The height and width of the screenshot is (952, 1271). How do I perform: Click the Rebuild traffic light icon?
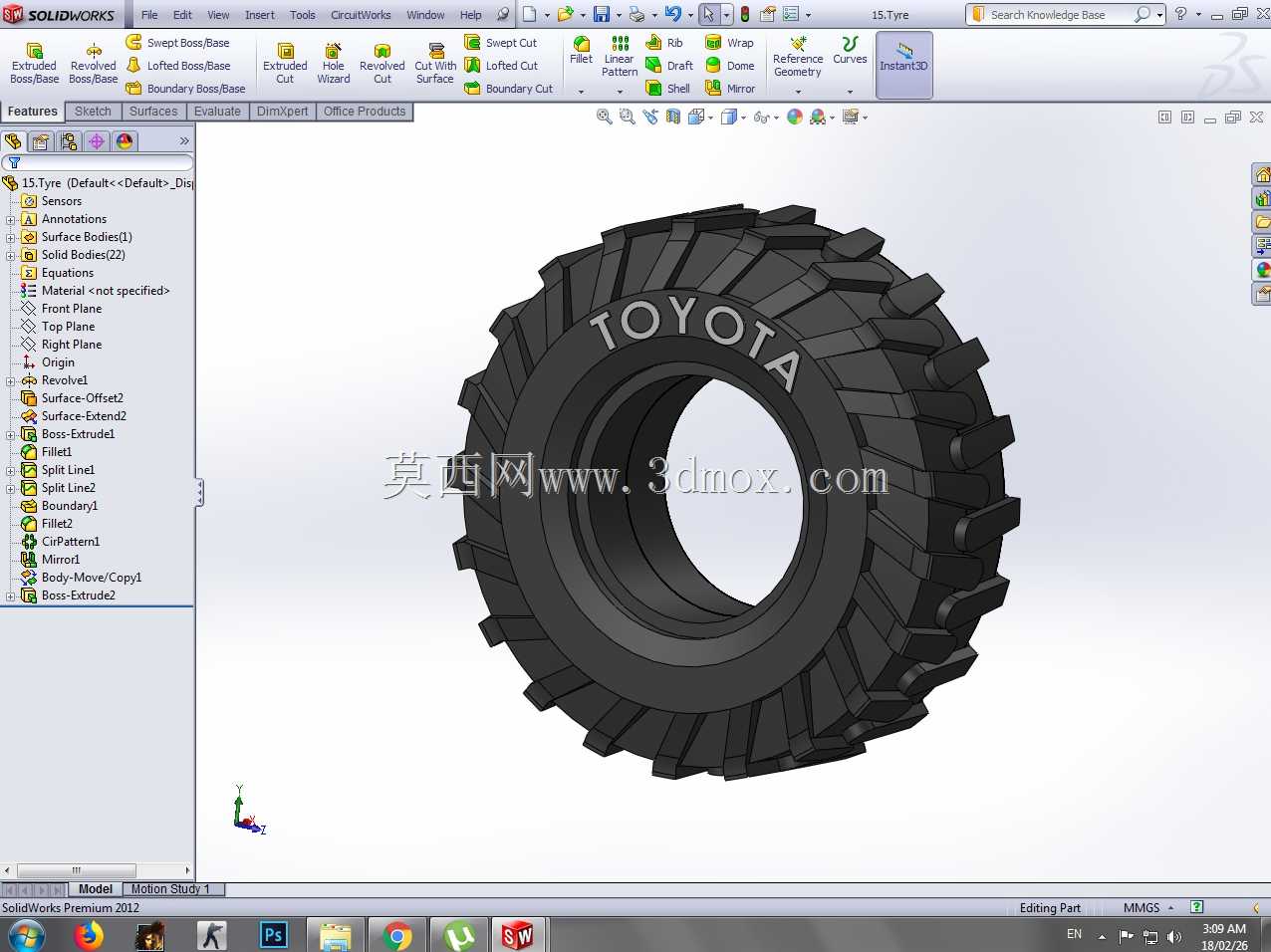pos(745,14)
